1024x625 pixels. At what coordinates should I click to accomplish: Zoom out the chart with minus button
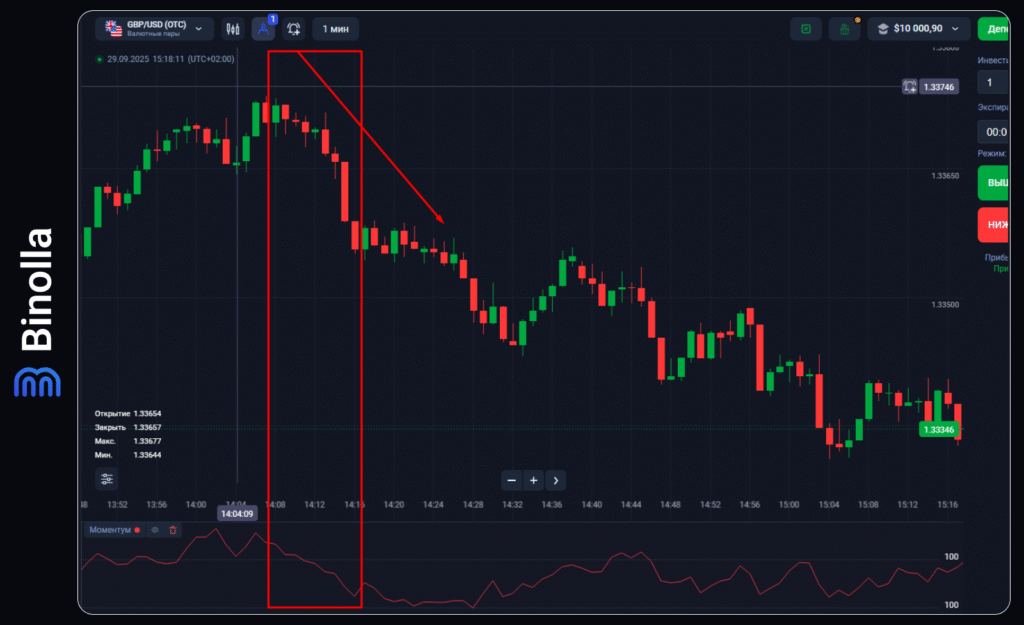click(x=512, y=480)
